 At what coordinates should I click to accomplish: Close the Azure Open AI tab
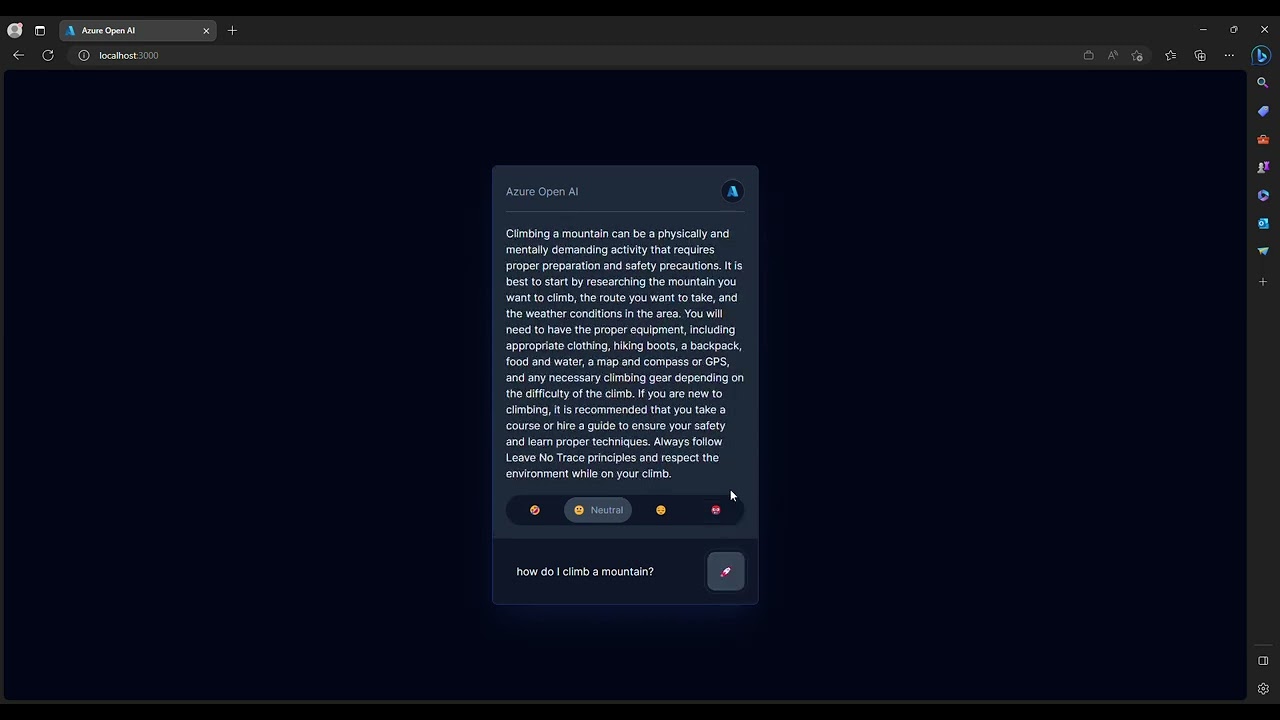[206, 30]
